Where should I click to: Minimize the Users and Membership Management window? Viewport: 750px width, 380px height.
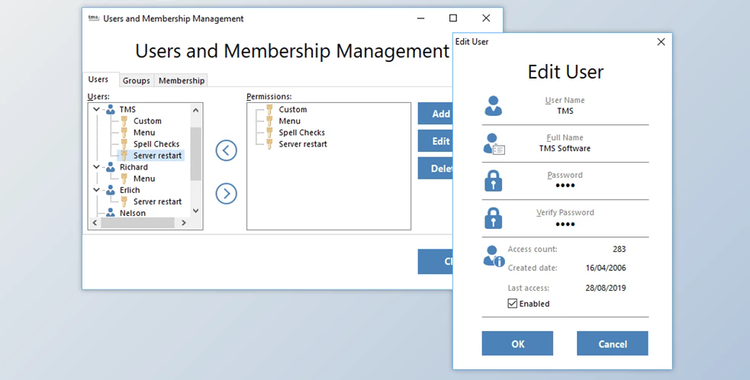[x=421, y=18]
